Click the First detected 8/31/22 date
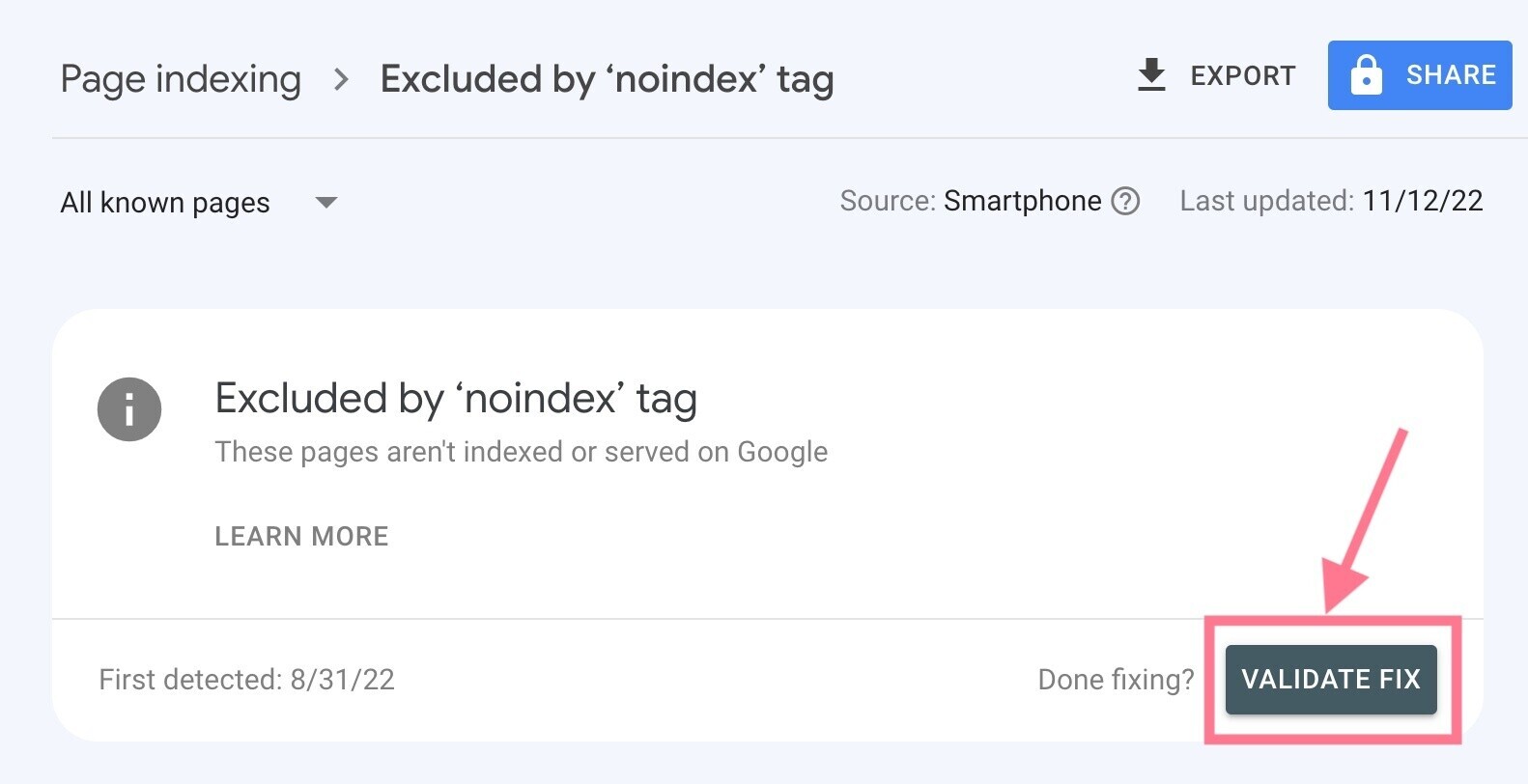The height and width of the screenshot is (784, 1528). pos(247,680)
